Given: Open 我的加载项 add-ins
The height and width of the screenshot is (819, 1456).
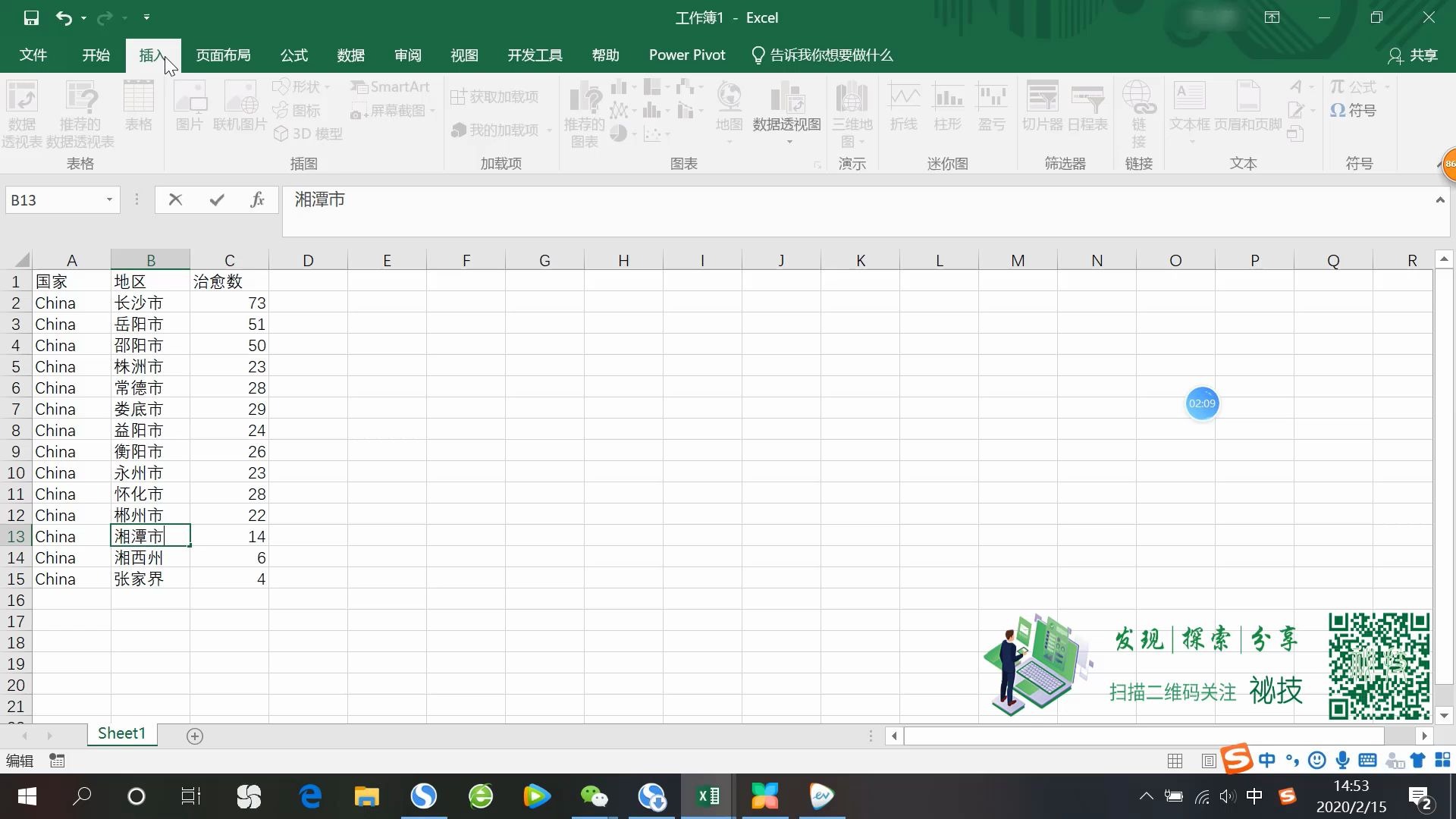Looking at the screenshot, I should [500, 130].
